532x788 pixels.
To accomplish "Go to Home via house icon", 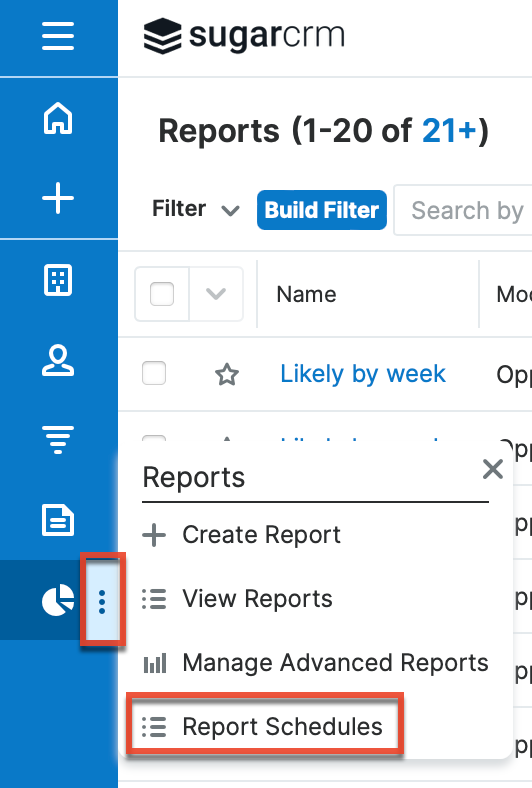I will pyautogui.click(x=58, y=118).
